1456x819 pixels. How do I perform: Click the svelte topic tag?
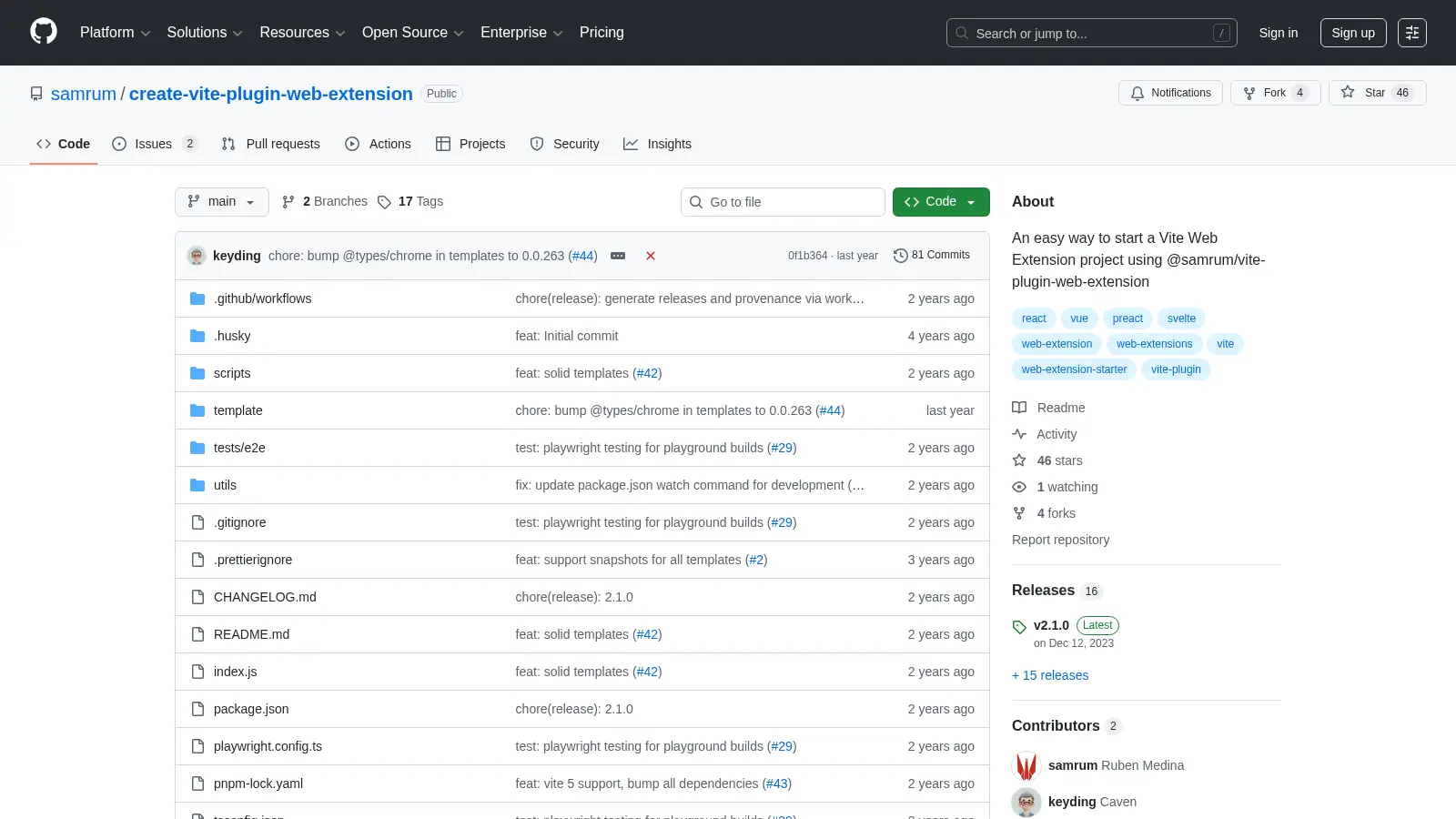tap(1181, 318)
